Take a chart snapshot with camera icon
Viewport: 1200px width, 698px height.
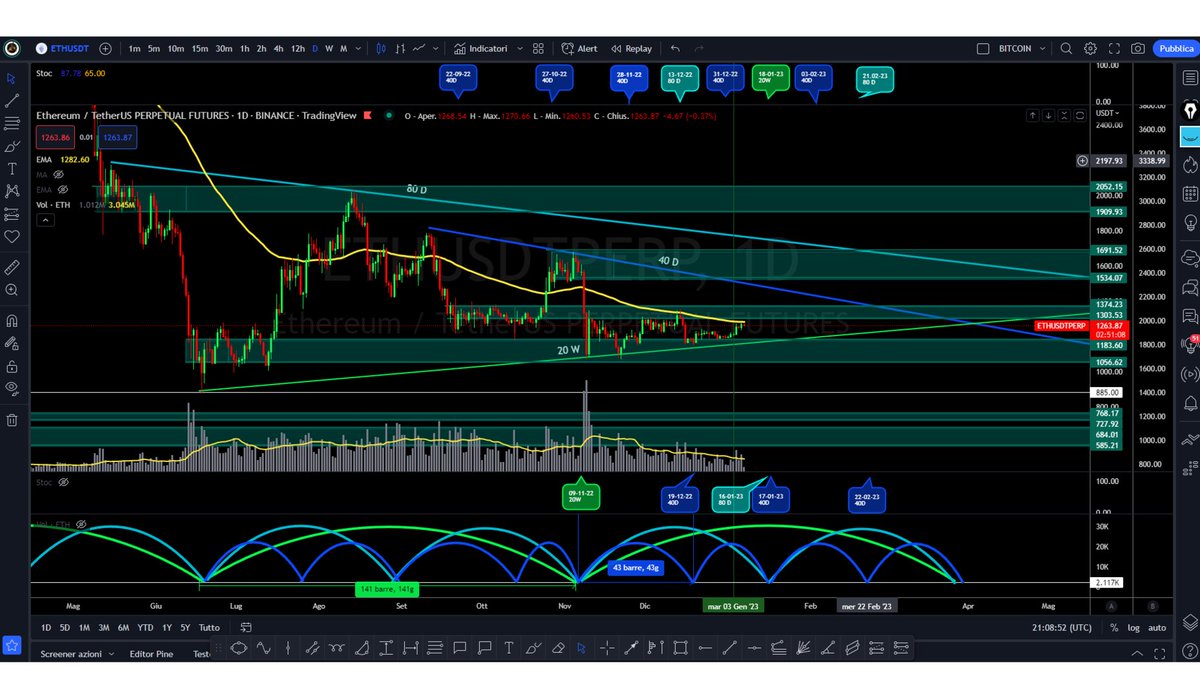[1138, 48]
